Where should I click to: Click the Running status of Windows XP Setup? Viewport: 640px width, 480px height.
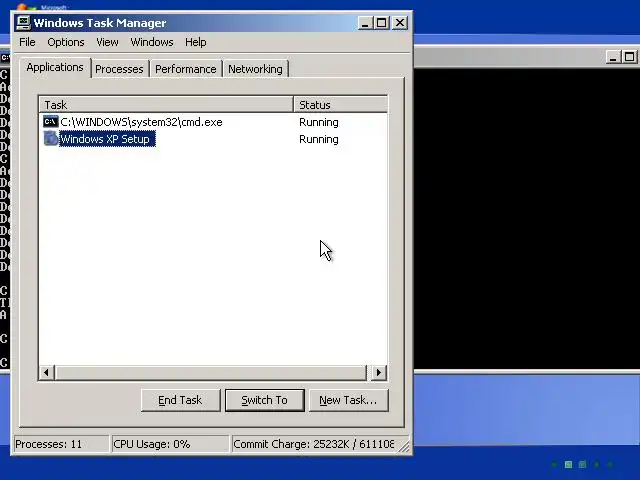[x=319, y=139]
